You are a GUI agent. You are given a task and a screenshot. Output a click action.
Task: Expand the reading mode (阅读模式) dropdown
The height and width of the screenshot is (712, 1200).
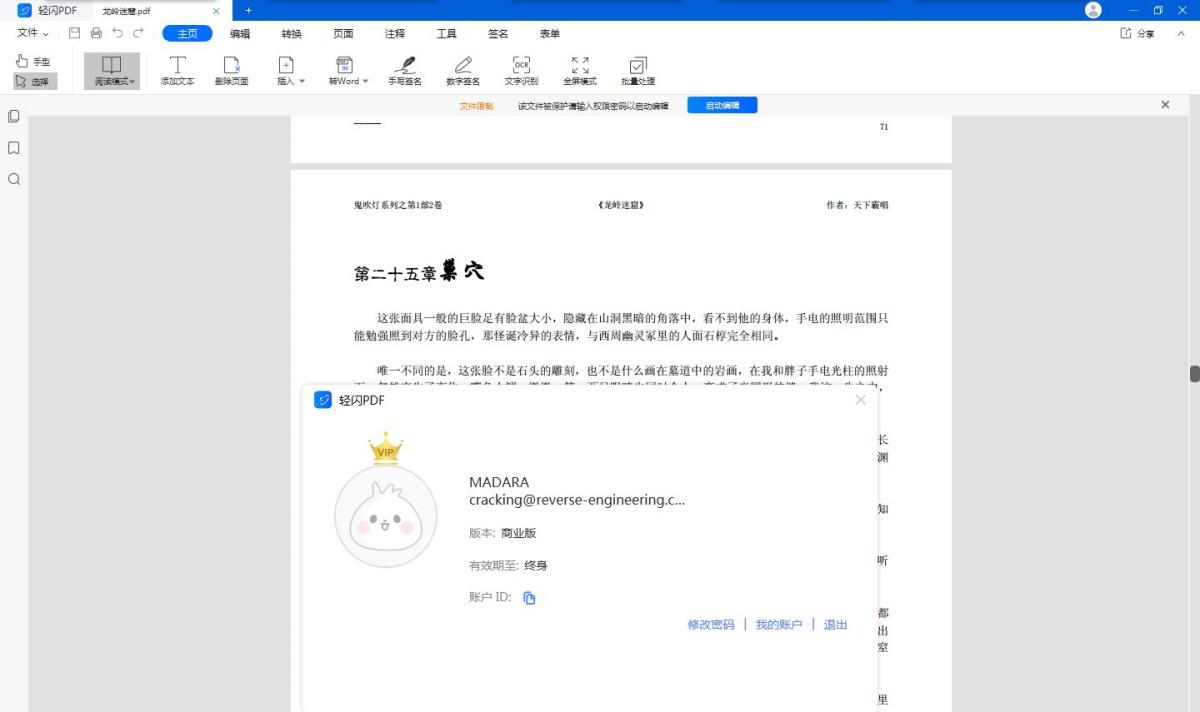tap(112, 71)
